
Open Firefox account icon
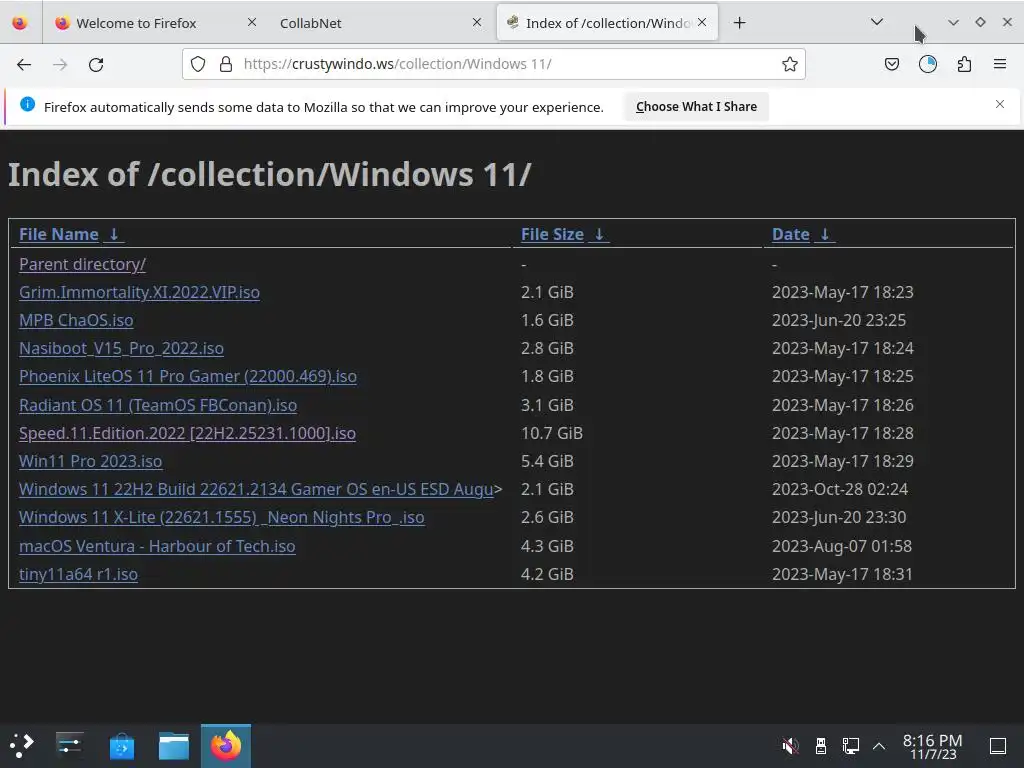click(x=927, y=64)
